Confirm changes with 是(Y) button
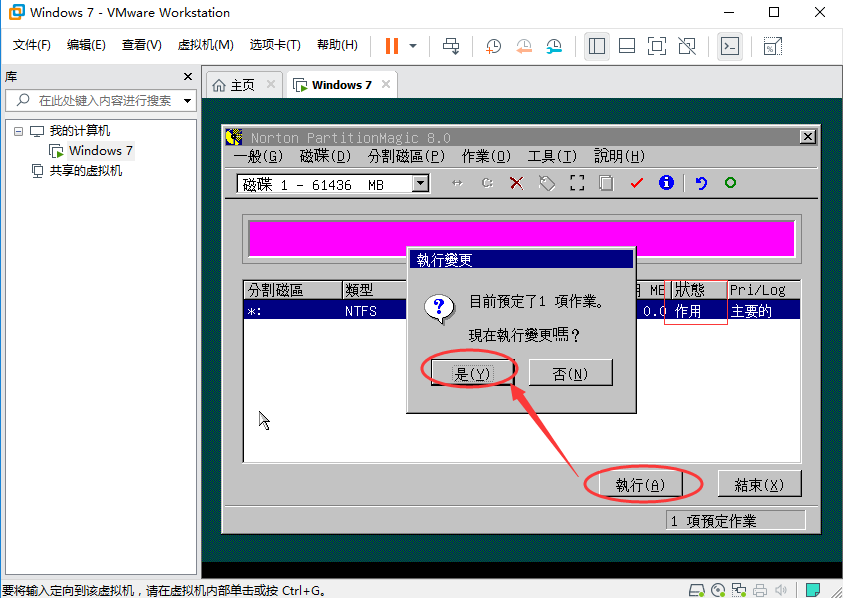Screen dimensions: 843x598 click(x=472, y=373)
